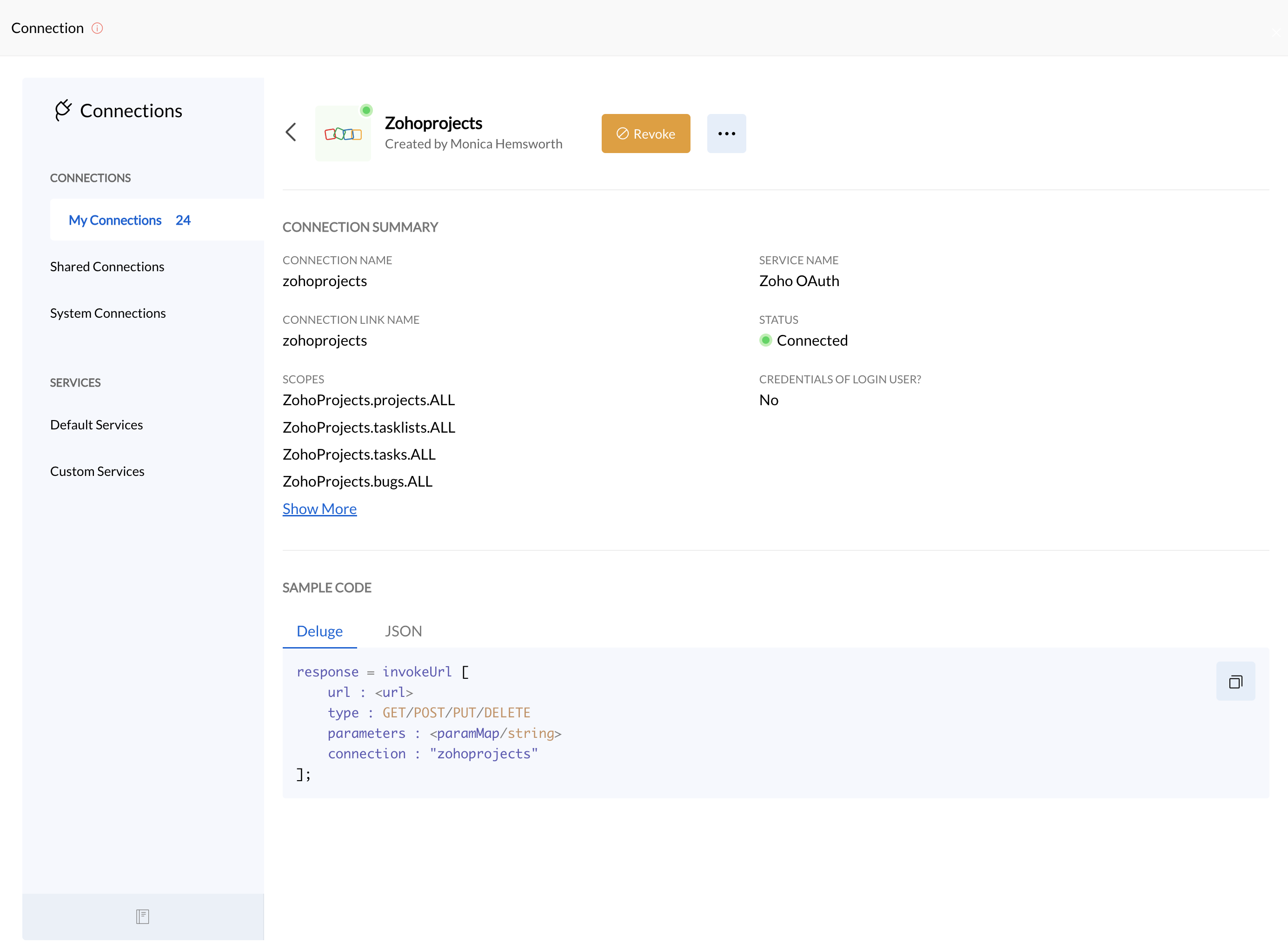The image size is (1288, 943).
Task: Open Custom Services in the sidebar
Action: [98, 472]
